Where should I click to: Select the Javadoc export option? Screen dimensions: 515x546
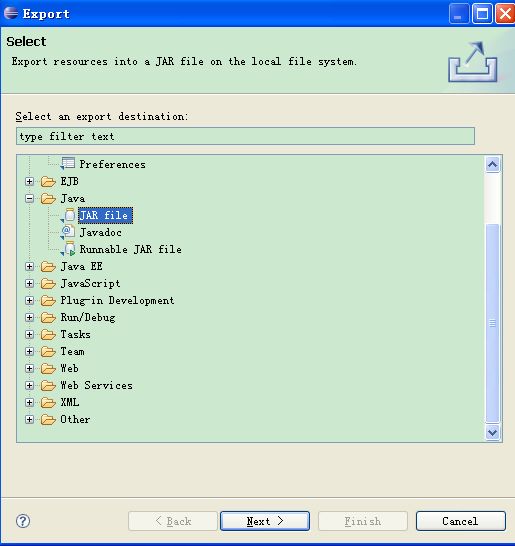coord(101,232)
